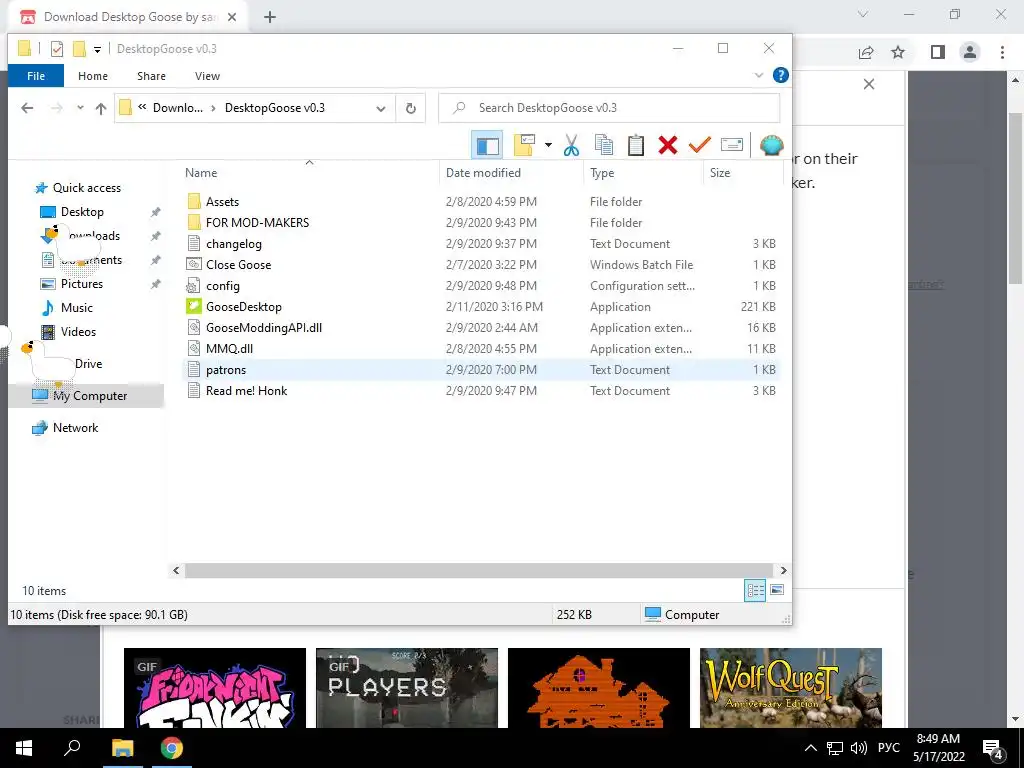Refresh the DesktopGoose v0.3 folder
This screenshot has width=1024, height=768.
point(411,108)
